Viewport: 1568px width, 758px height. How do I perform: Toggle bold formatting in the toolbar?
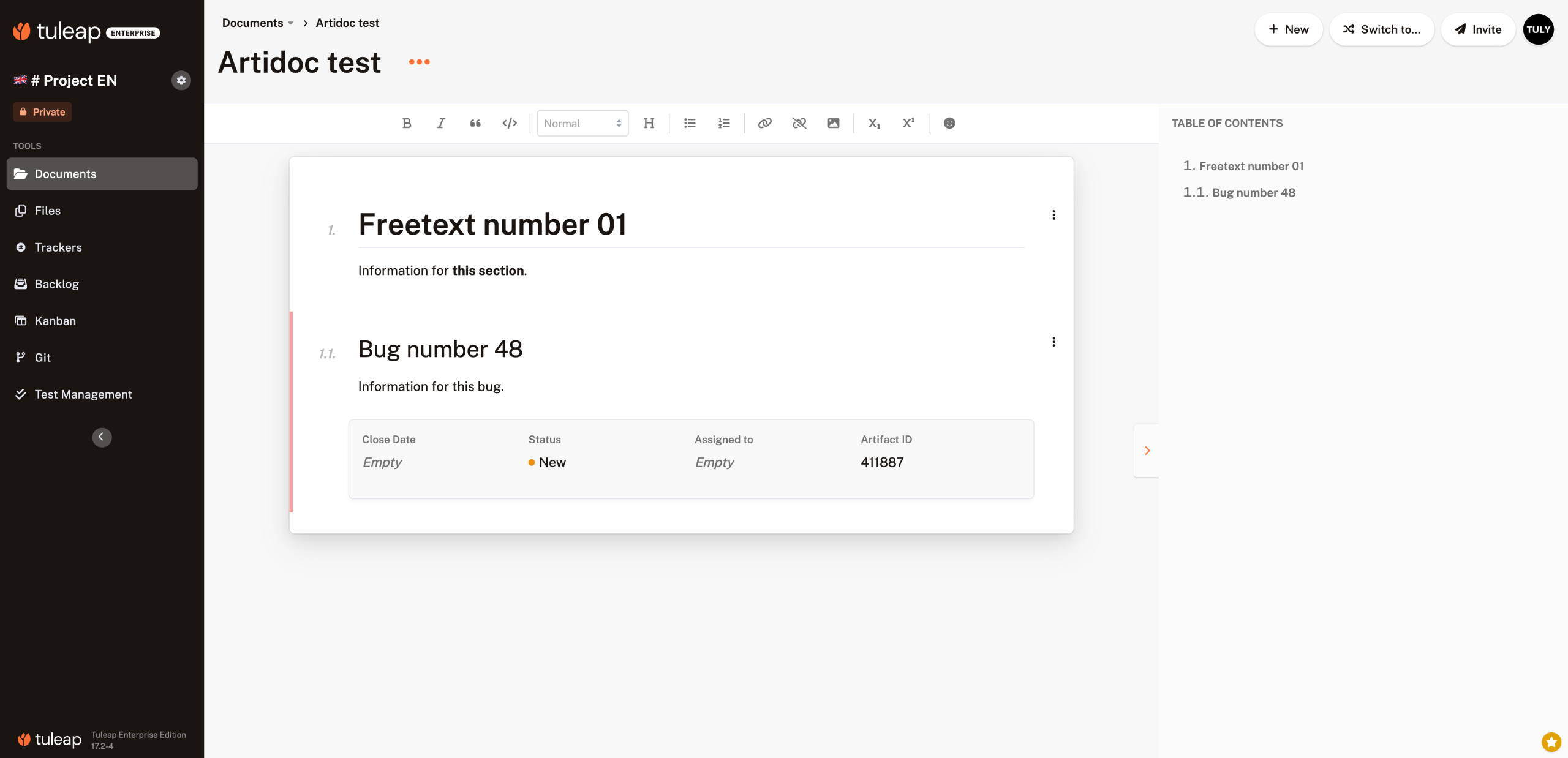coord(406,123)
